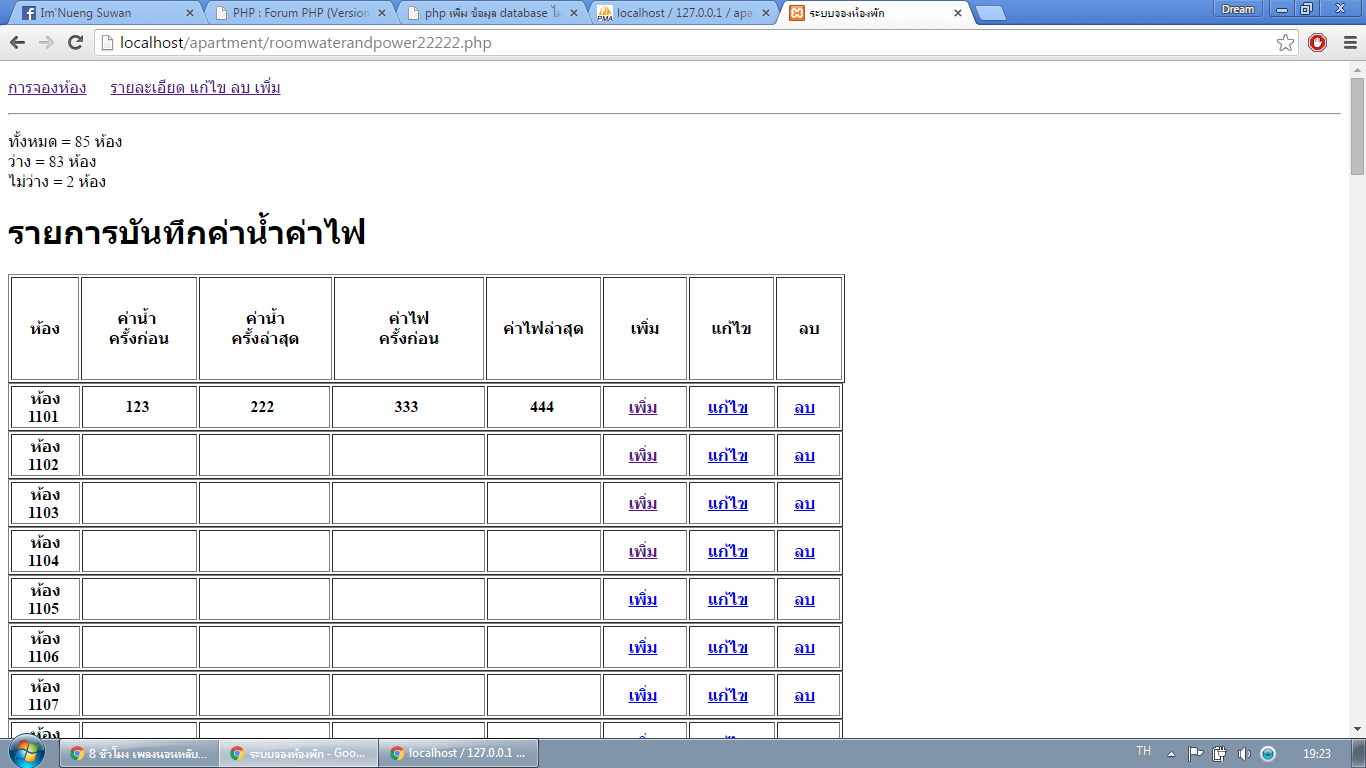Open taskbar item localhost / 127.0.0.1

coord(459,753)
